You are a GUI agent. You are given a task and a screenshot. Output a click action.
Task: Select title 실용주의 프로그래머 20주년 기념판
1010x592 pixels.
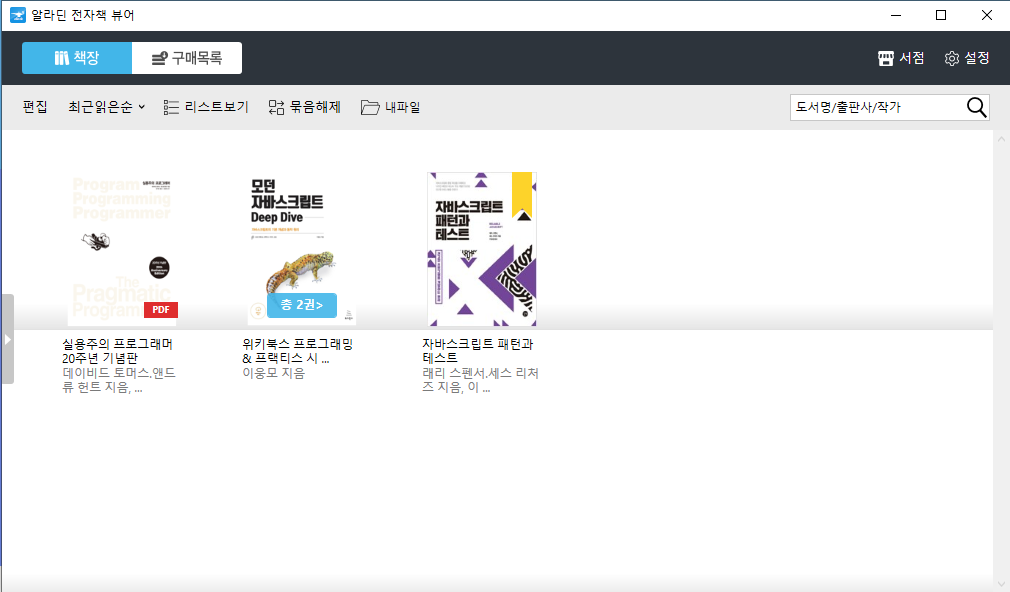[x=117, y=351]
